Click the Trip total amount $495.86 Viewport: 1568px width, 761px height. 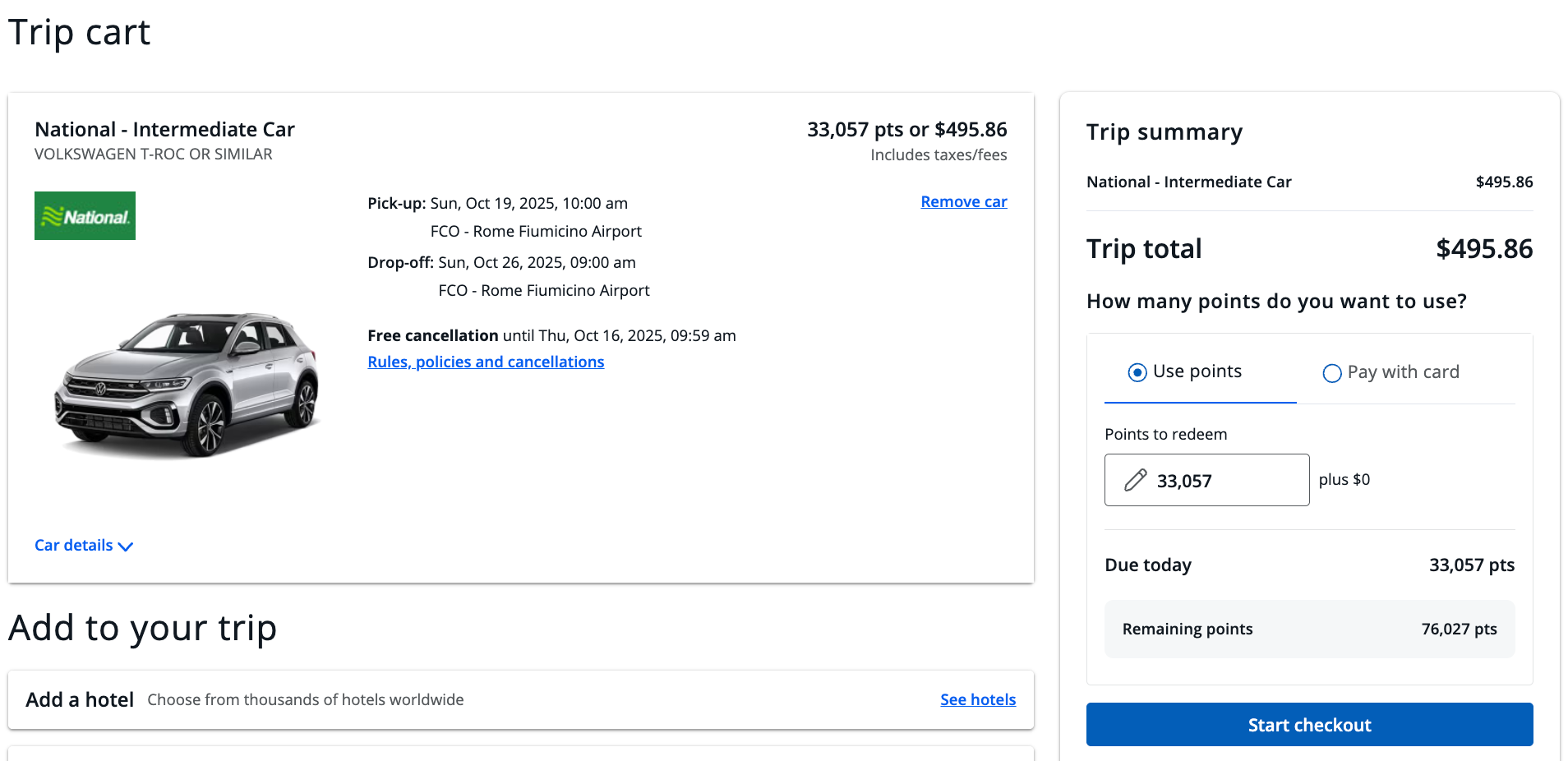[x=1483, y=249]
